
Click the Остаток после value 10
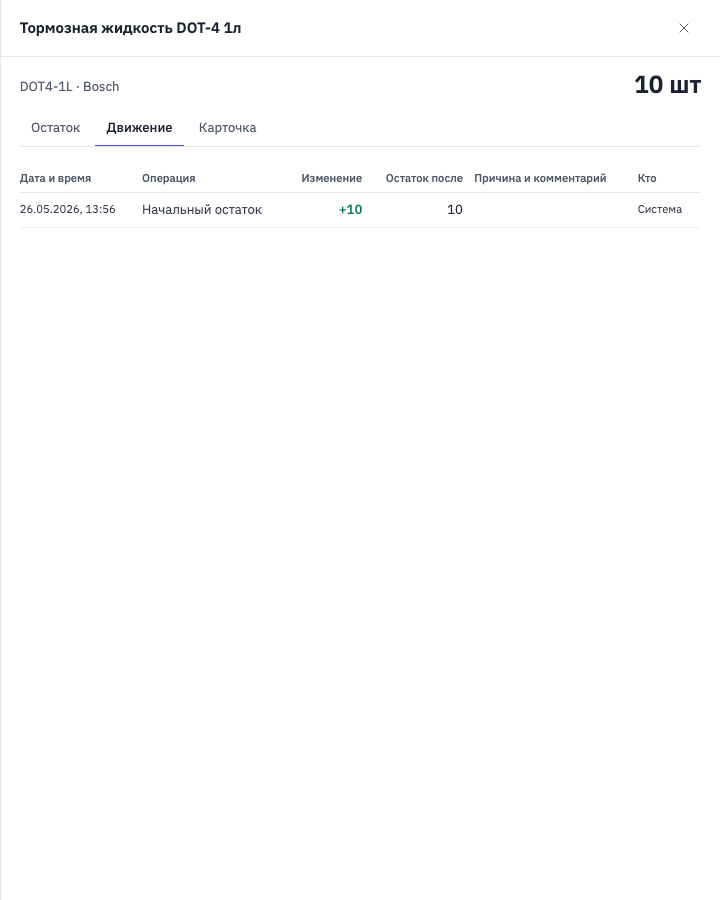pyautogui.click(x=455, y=210)
